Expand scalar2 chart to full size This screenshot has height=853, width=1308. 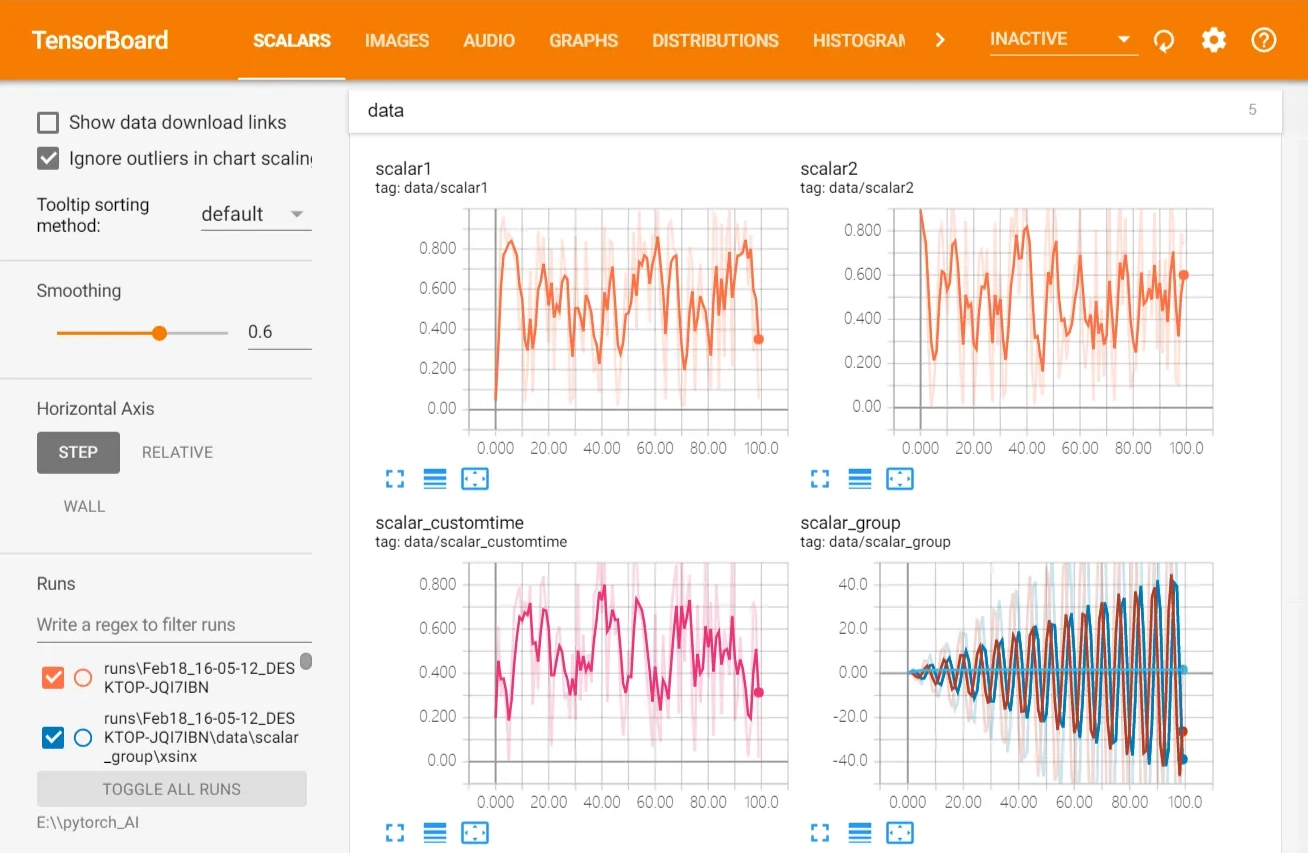pos(820,479)
